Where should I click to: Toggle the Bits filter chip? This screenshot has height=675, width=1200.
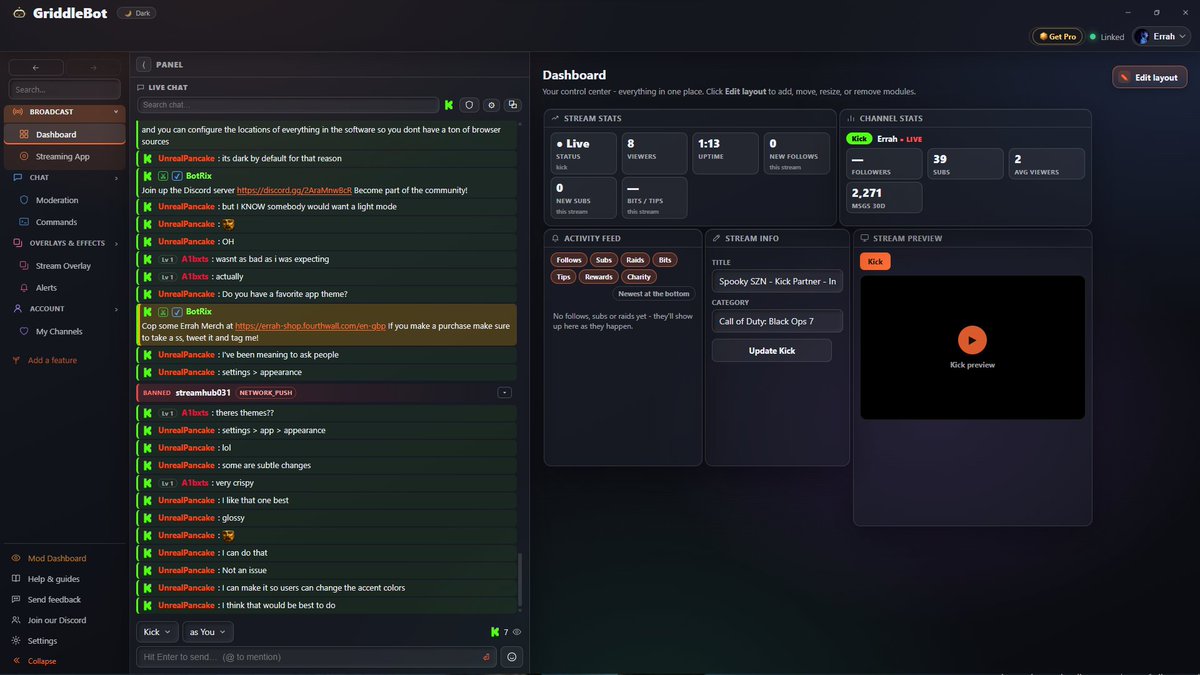coord(665,260)
